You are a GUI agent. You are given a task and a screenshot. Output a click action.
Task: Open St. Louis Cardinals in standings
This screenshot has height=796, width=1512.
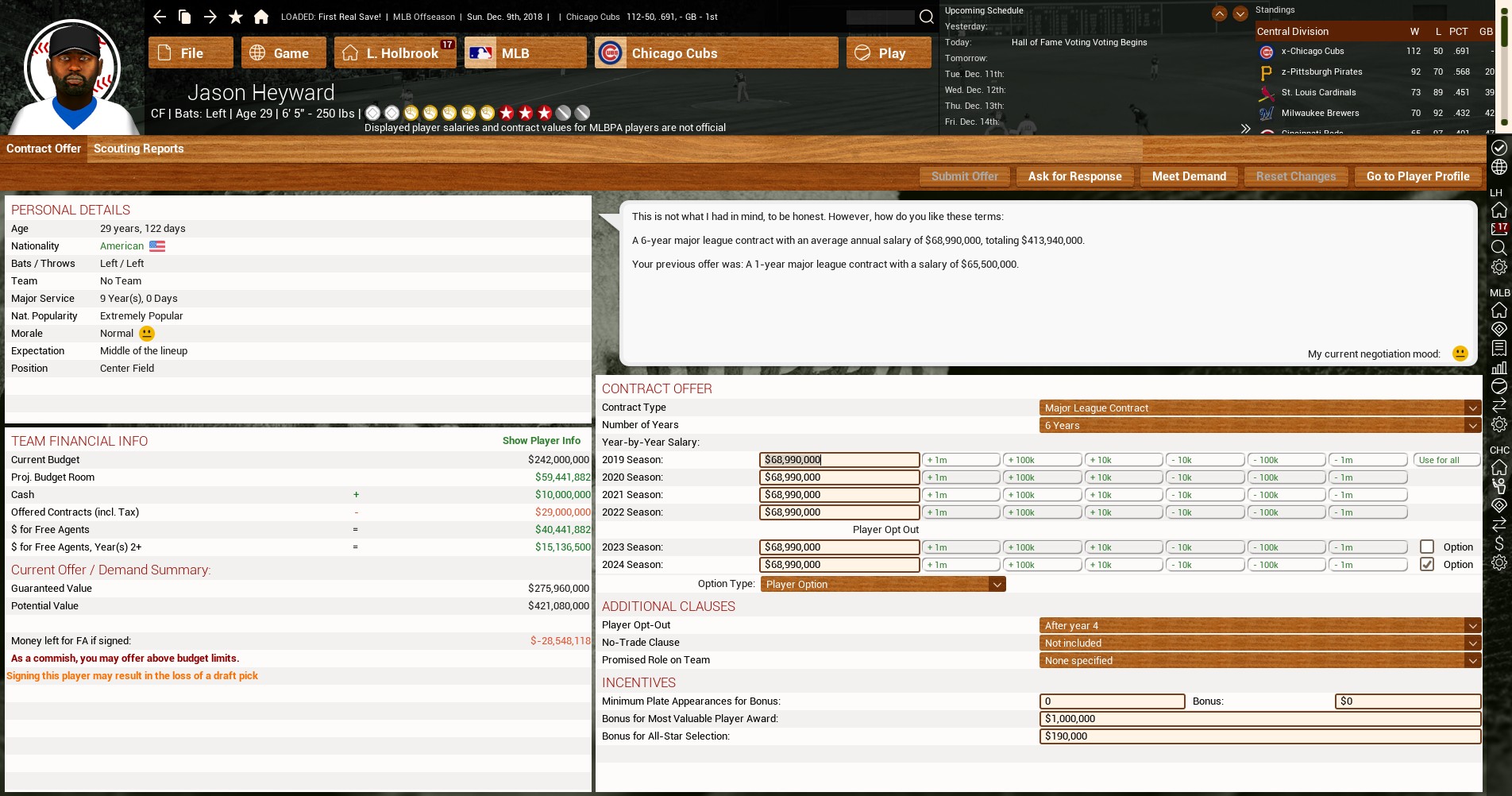pyautogui.click(x=1318, y=92)
